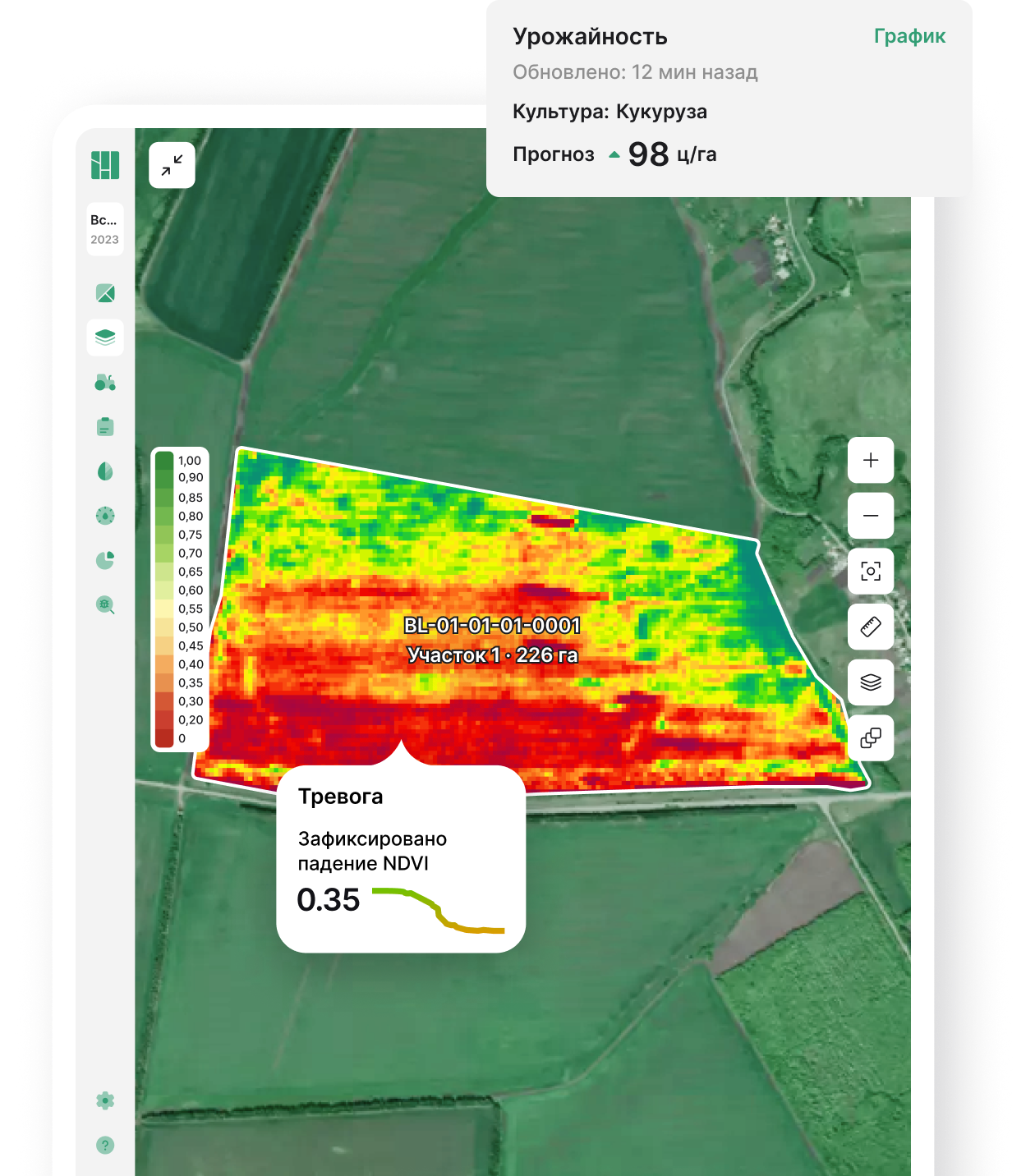Select the active layers sidebar icon

coord(105,338)
